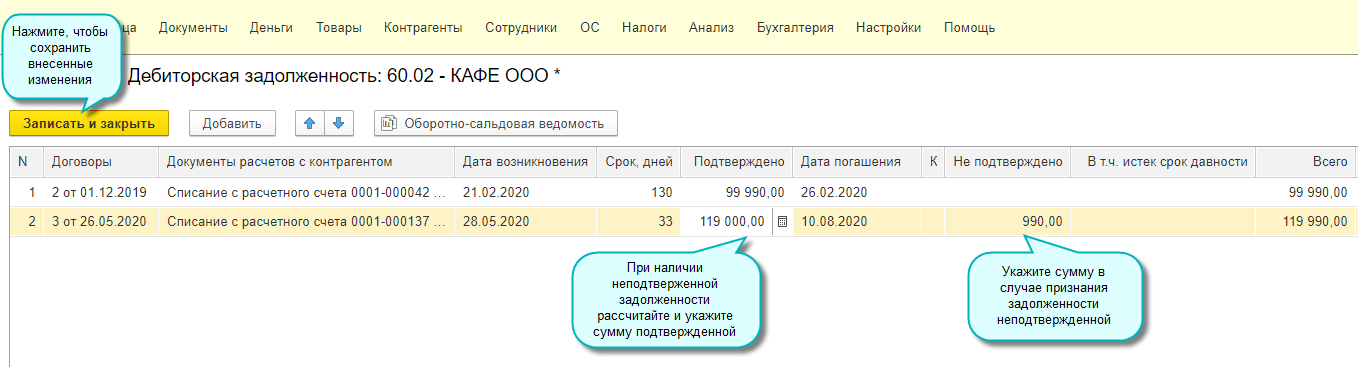Open the Налоги menu
Screen dimensions: 1358x367
tap(644, 28)
